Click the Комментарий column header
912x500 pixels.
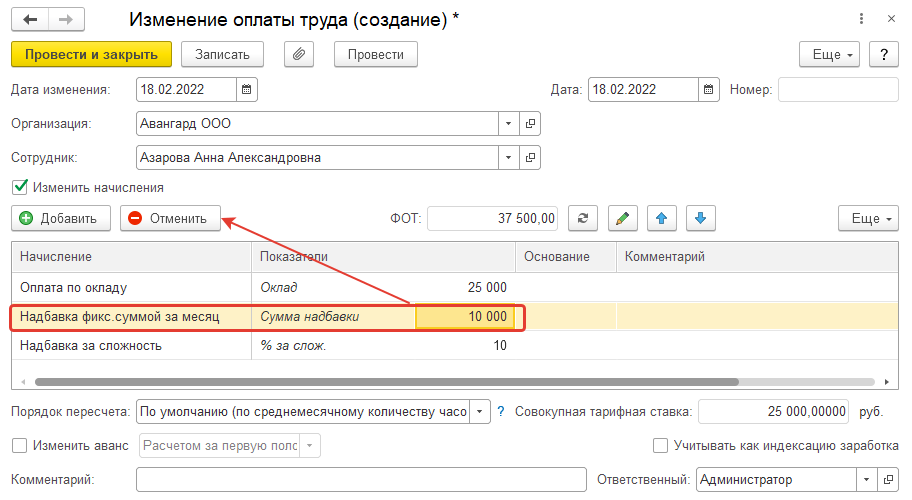757,256
